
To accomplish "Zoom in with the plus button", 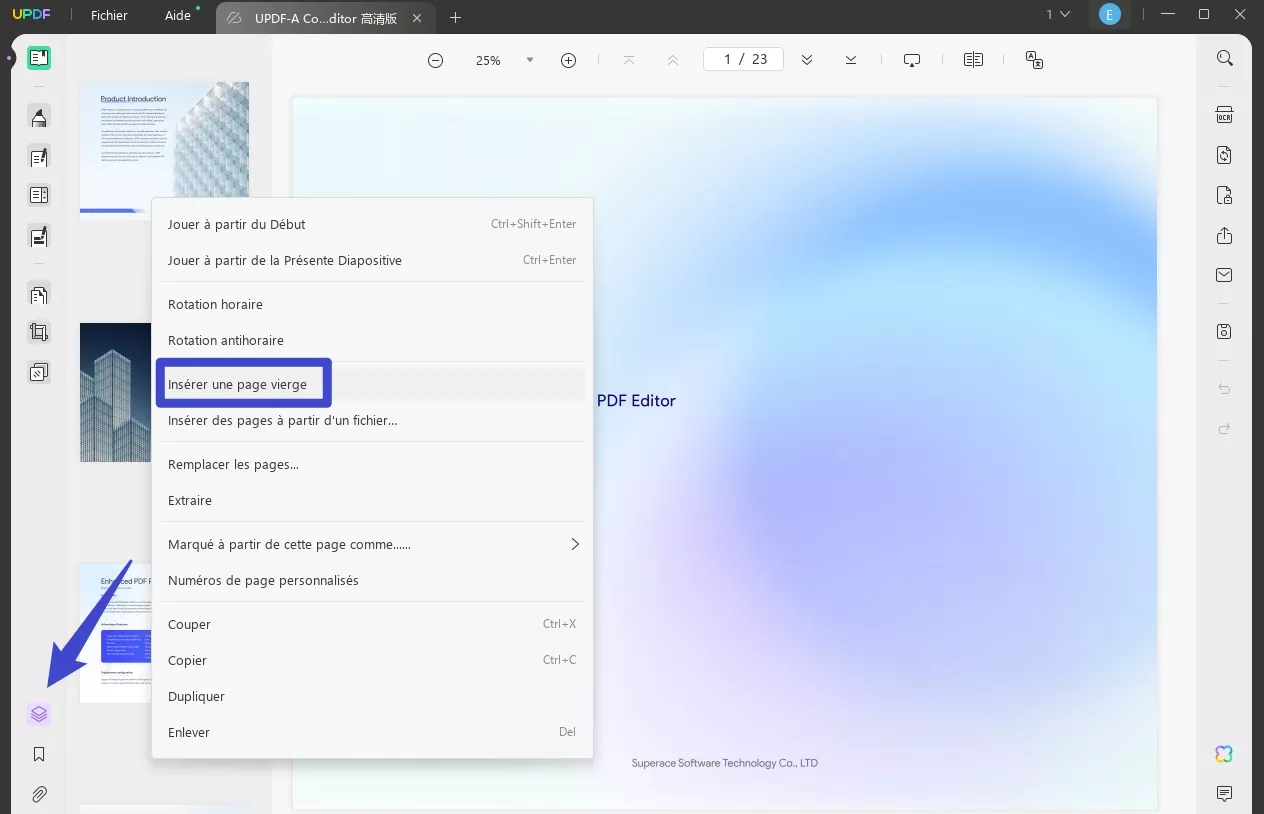I will [x=568, y=60].
